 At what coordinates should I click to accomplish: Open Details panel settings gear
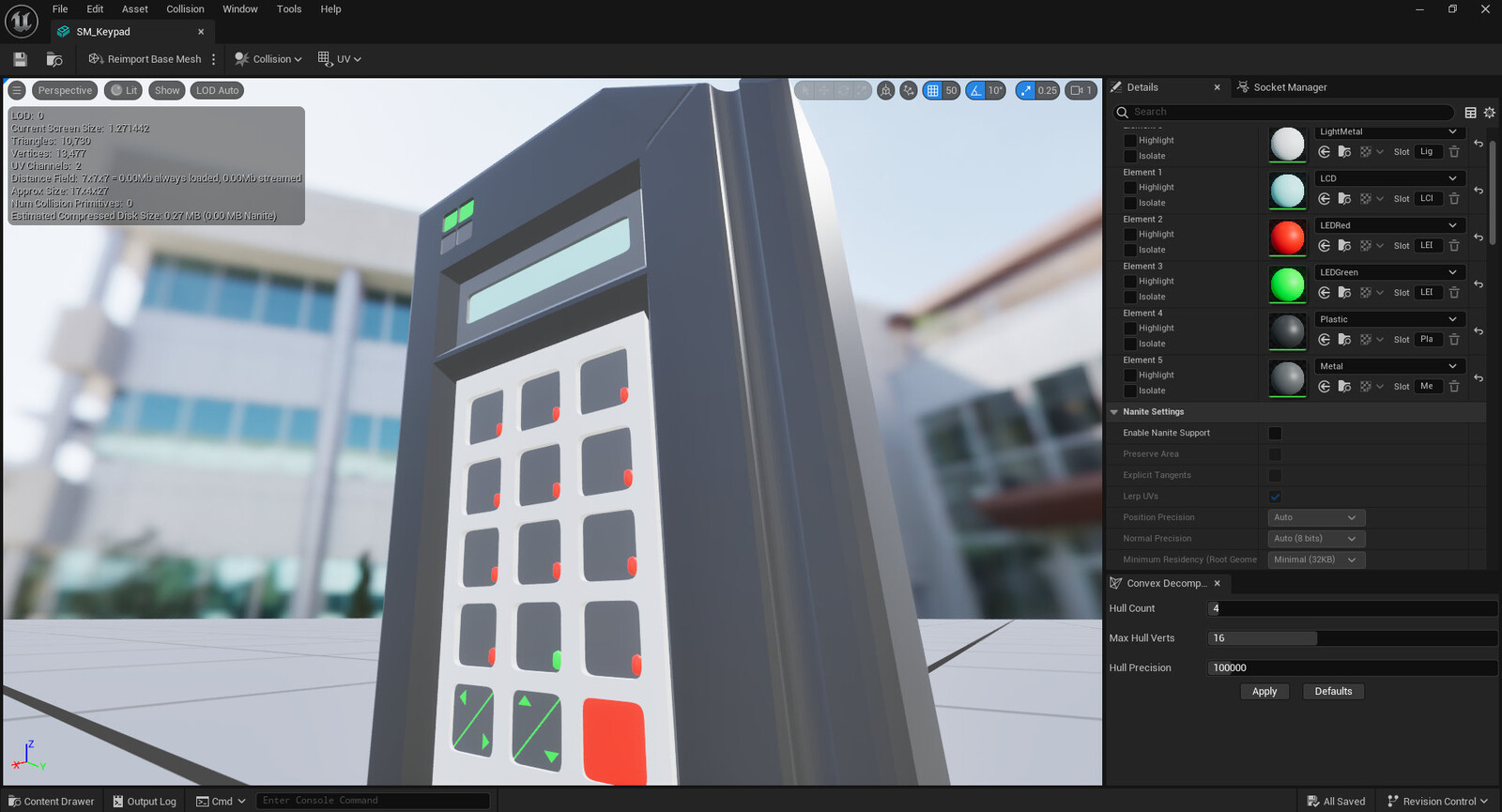coord(1489,112)
